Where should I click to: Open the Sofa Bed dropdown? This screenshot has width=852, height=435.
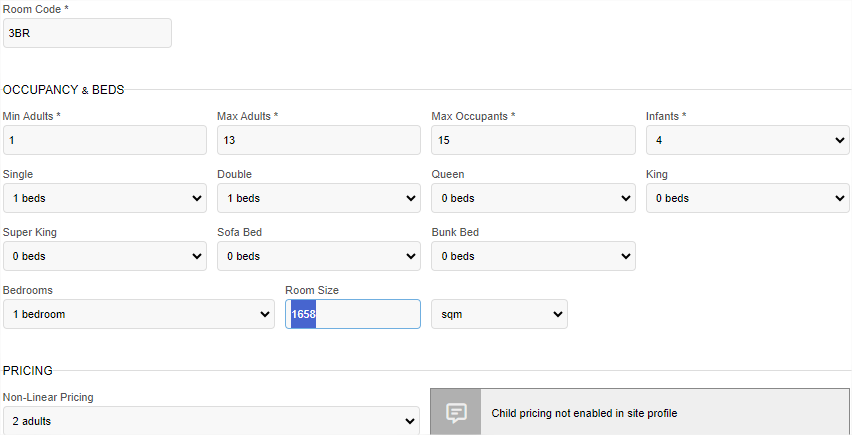point(319,256)
